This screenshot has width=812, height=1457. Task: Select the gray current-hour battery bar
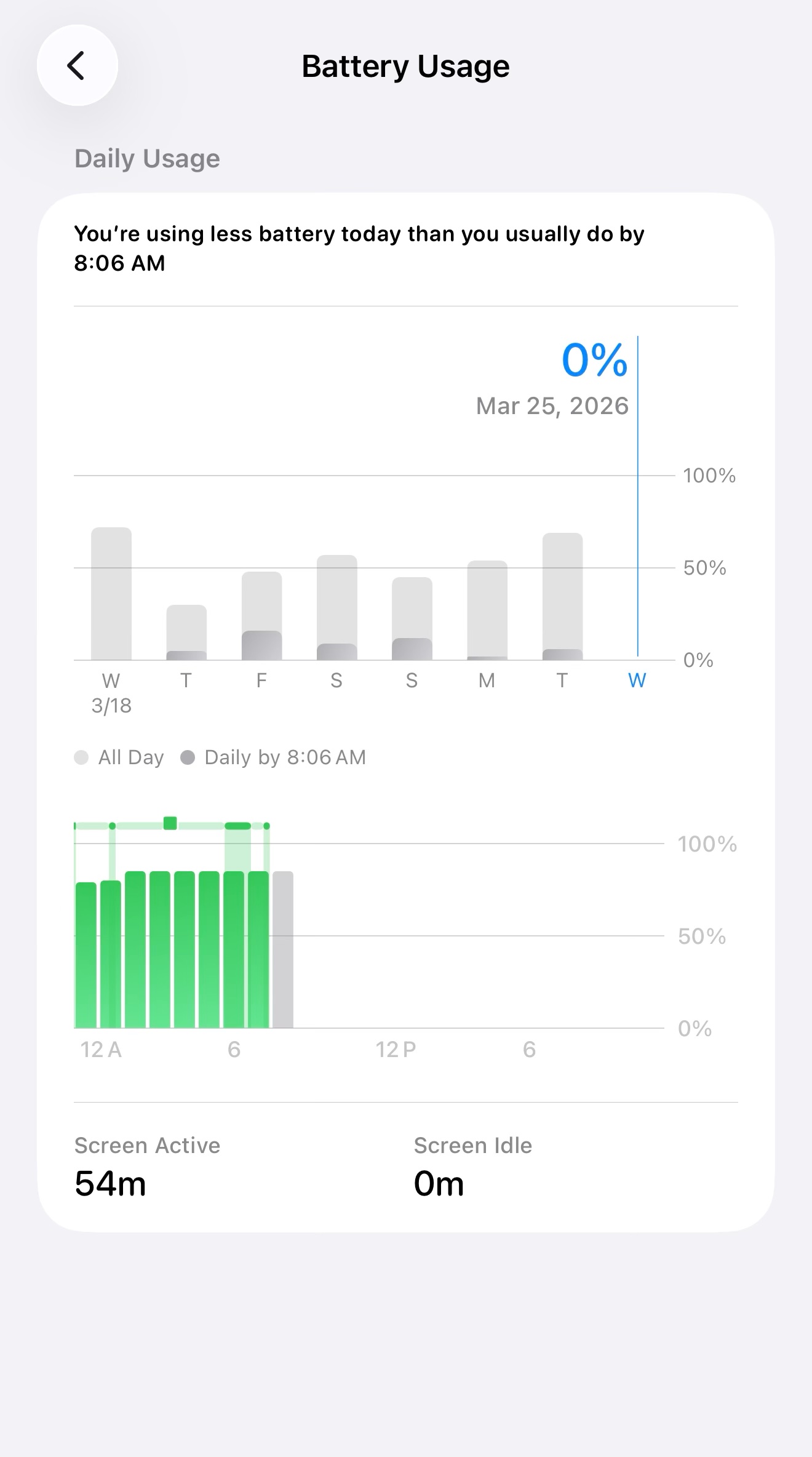(x=283, y=949)
